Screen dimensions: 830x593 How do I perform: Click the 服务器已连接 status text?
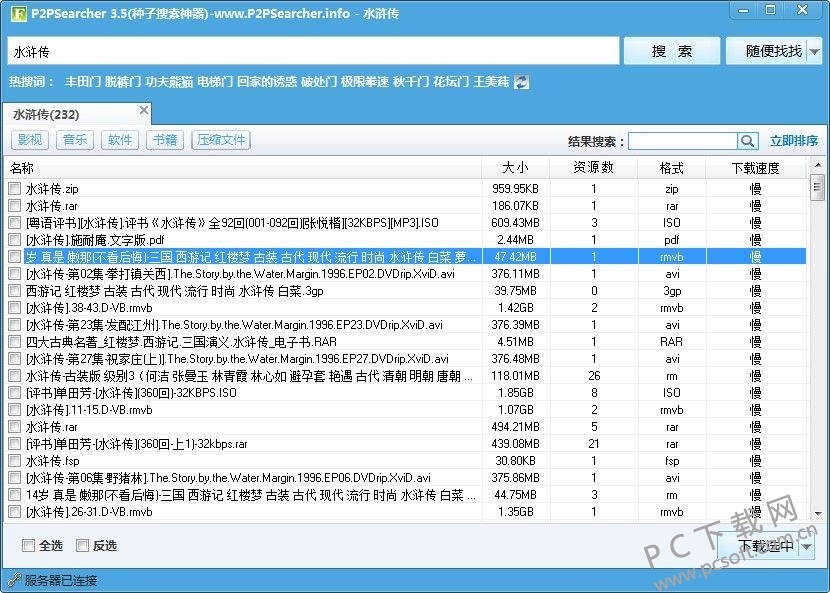pyautogui.click(x=61, y=580)
